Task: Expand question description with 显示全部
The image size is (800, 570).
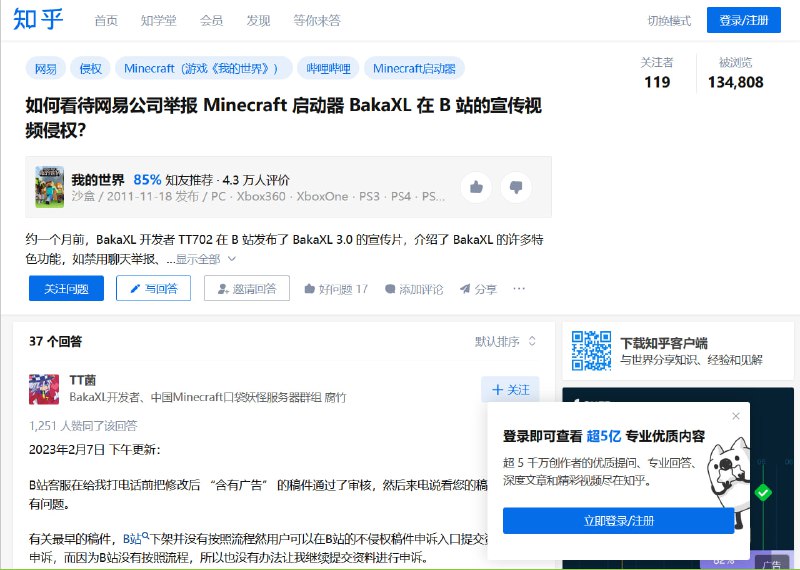Action: pos(206,259)
